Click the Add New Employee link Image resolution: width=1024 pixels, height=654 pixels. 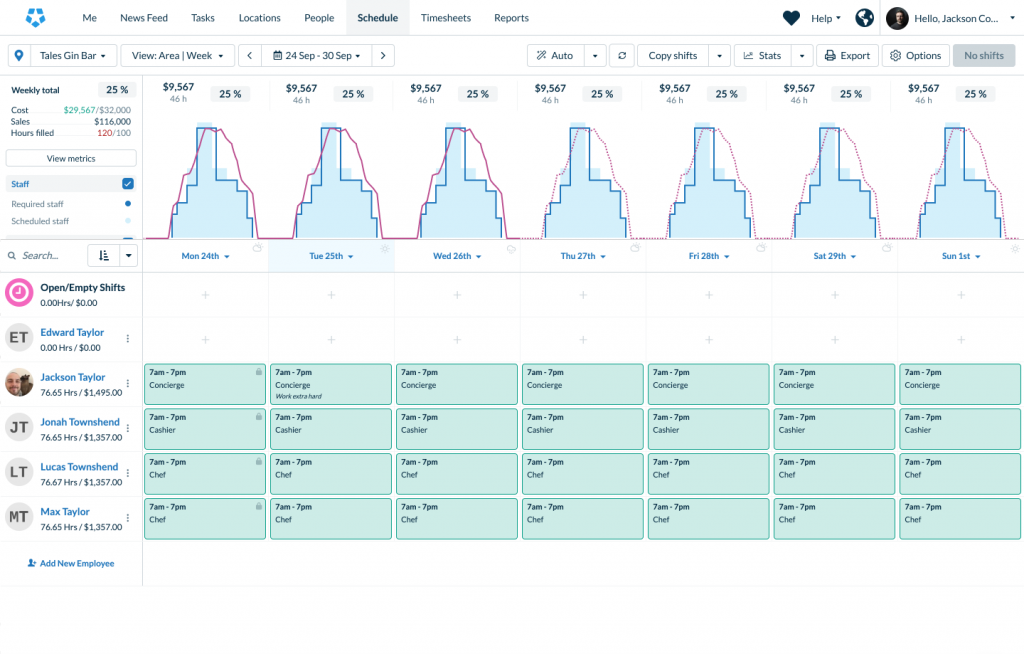click(71, 564)
